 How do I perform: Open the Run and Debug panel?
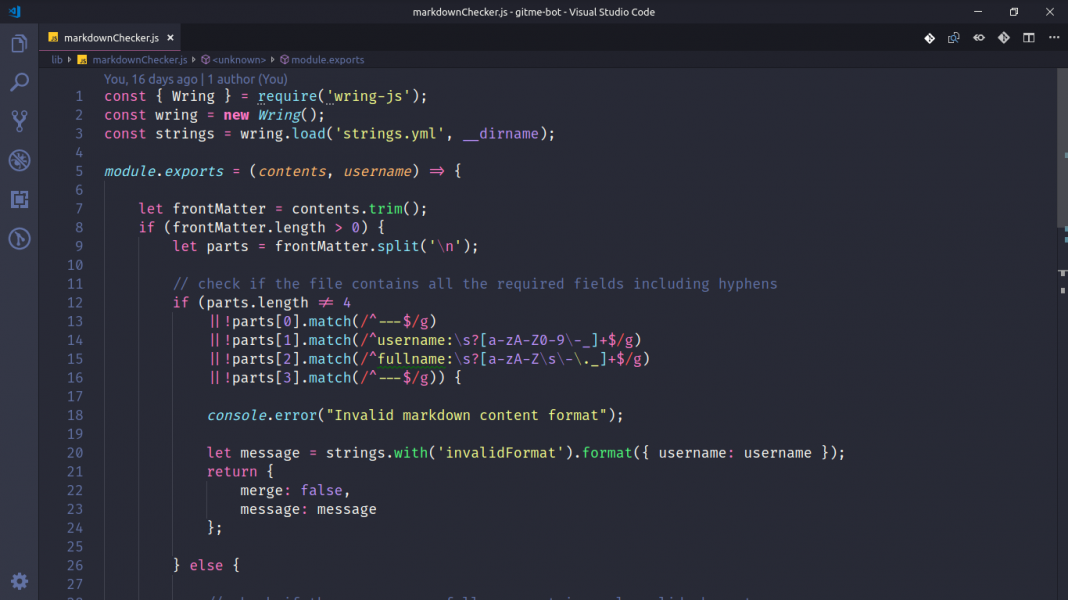[x=19, y=160]
